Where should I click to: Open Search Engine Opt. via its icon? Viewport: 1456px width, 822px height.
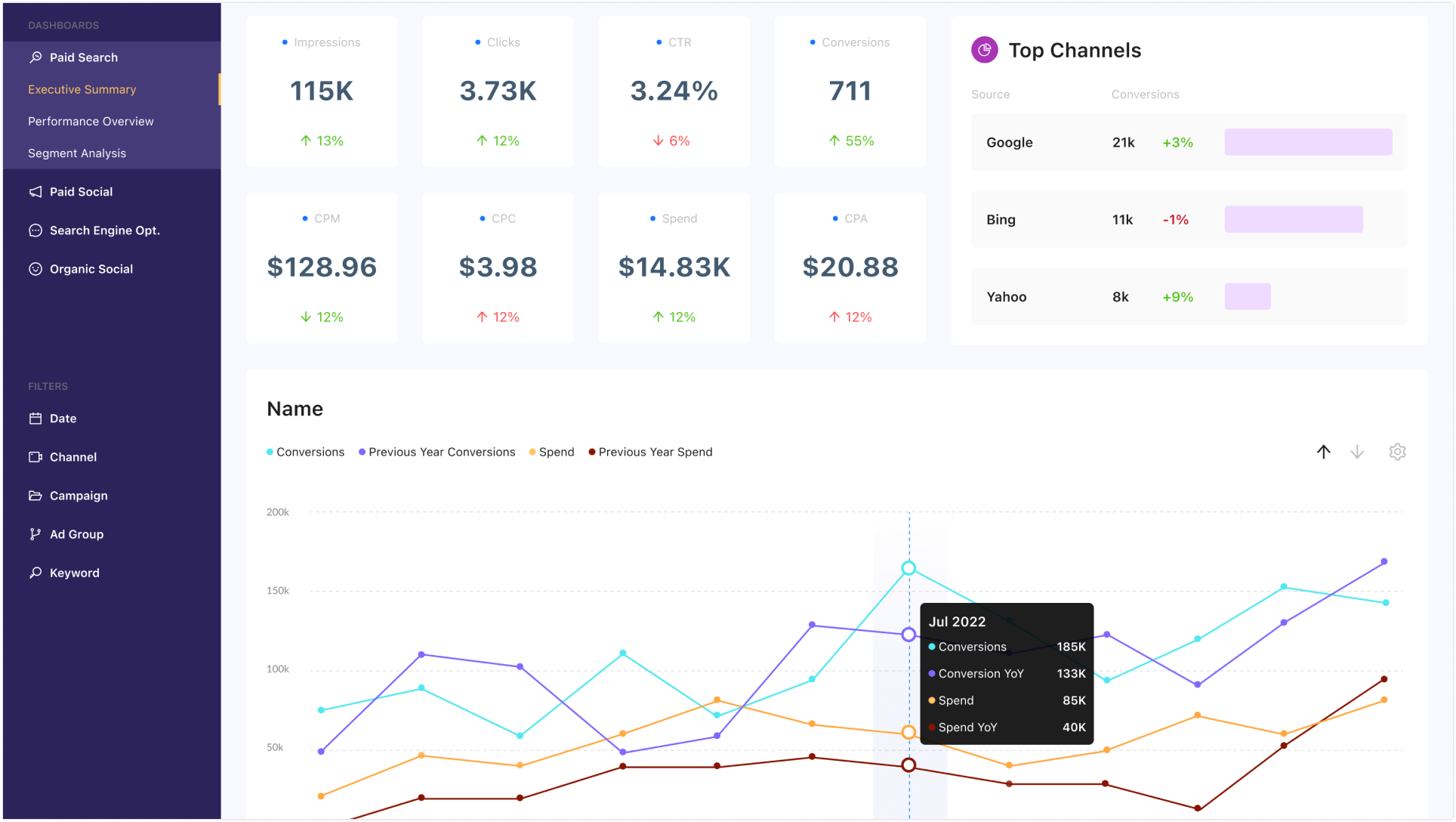pyautogui.click(x=35, y=230)
